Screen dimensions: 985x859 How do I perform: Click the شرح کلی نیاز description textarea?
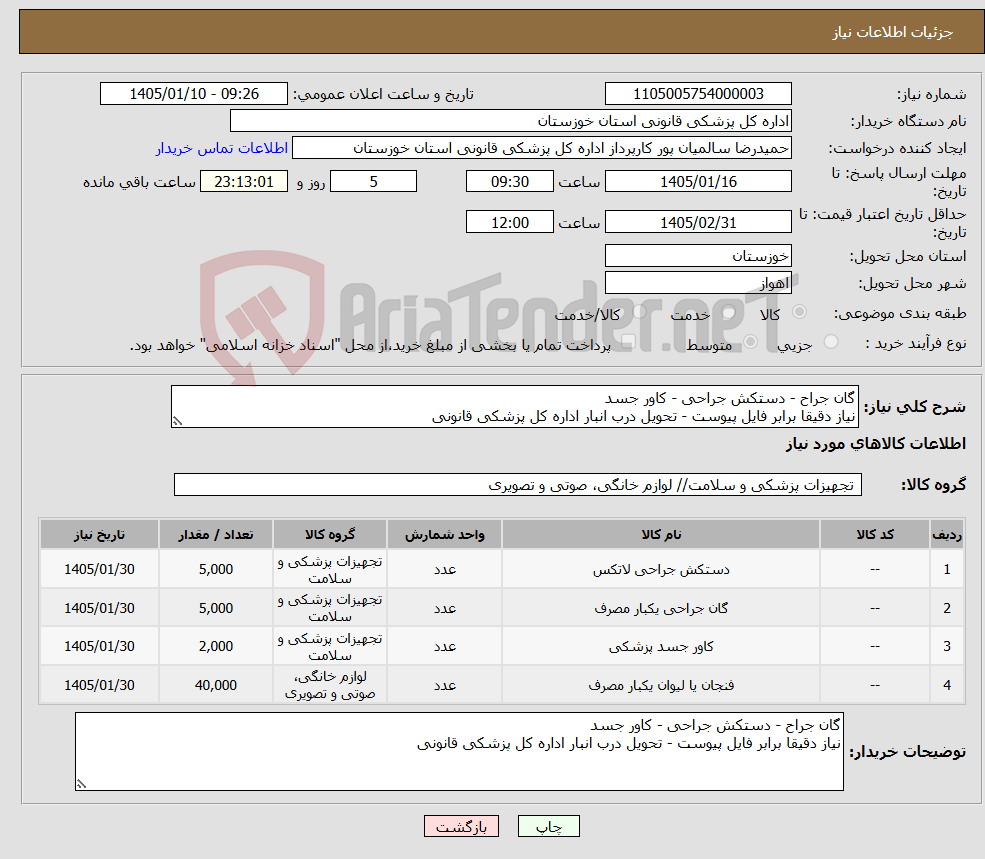pyautogui.click(x=514, y=407)
